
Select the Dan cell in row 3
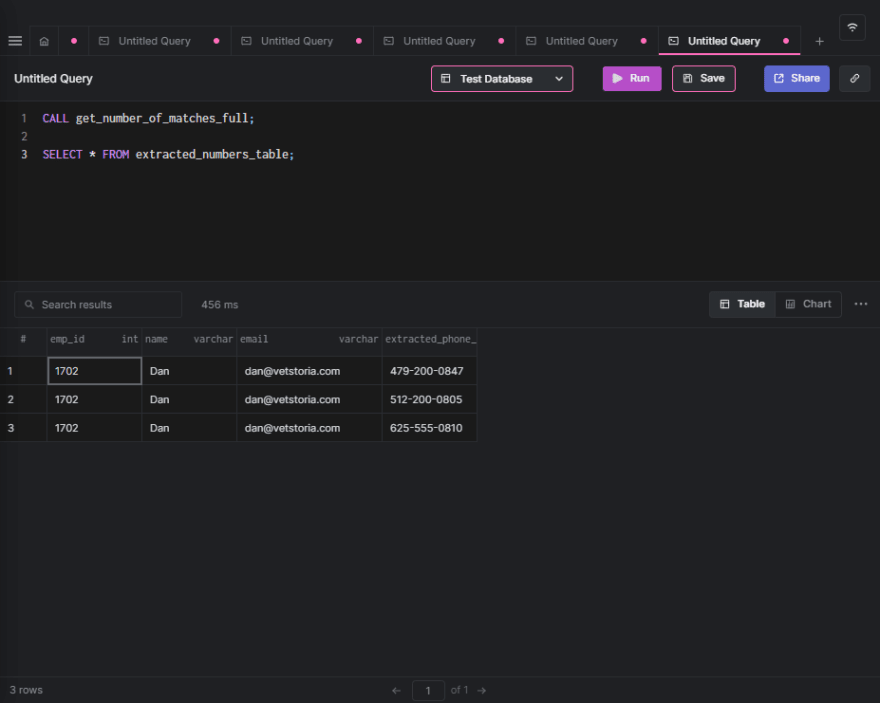(x=189, y=428)
